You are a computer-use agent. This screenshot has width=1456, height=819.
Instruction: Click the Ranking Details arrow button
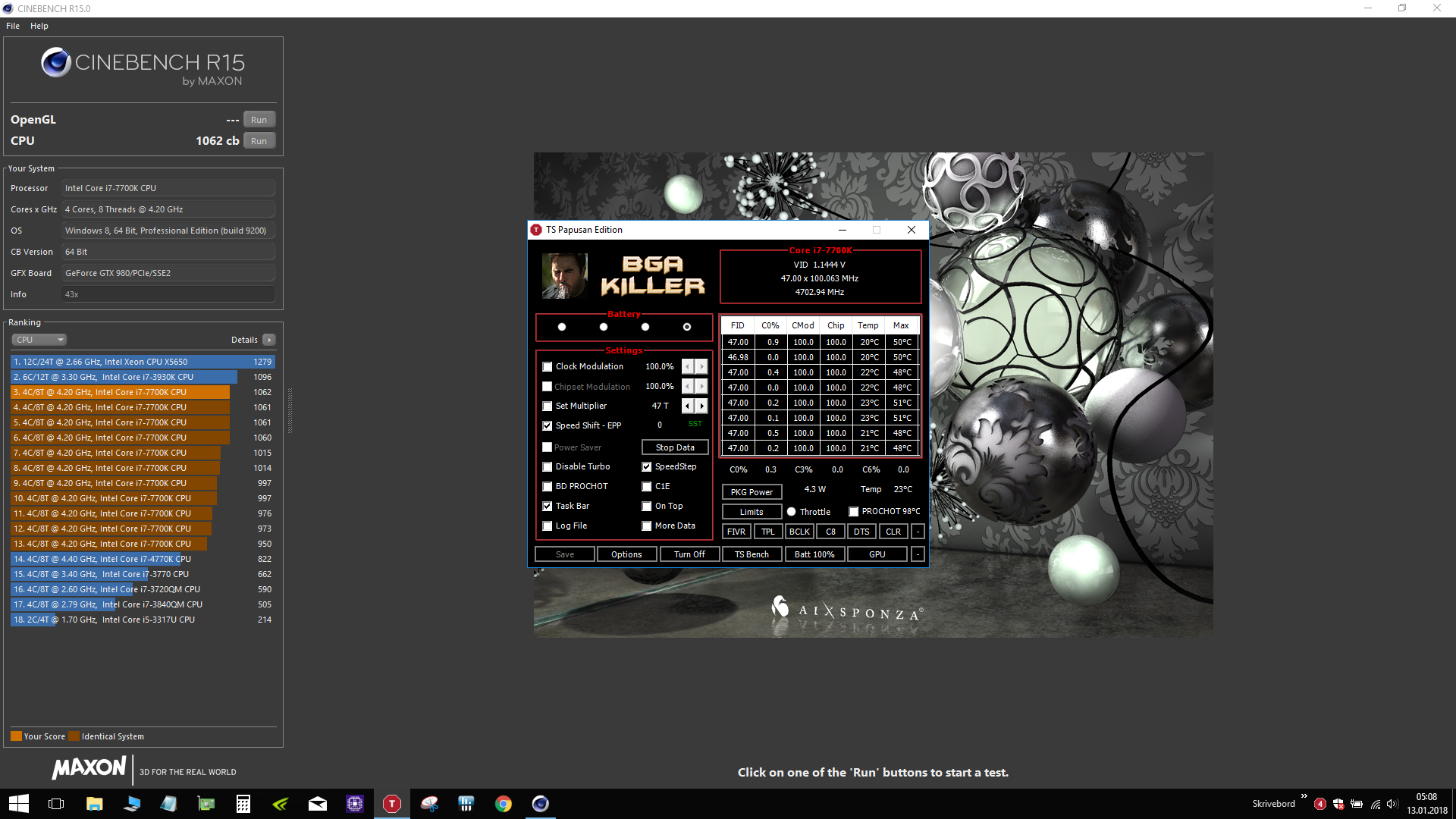pos(269,340)
